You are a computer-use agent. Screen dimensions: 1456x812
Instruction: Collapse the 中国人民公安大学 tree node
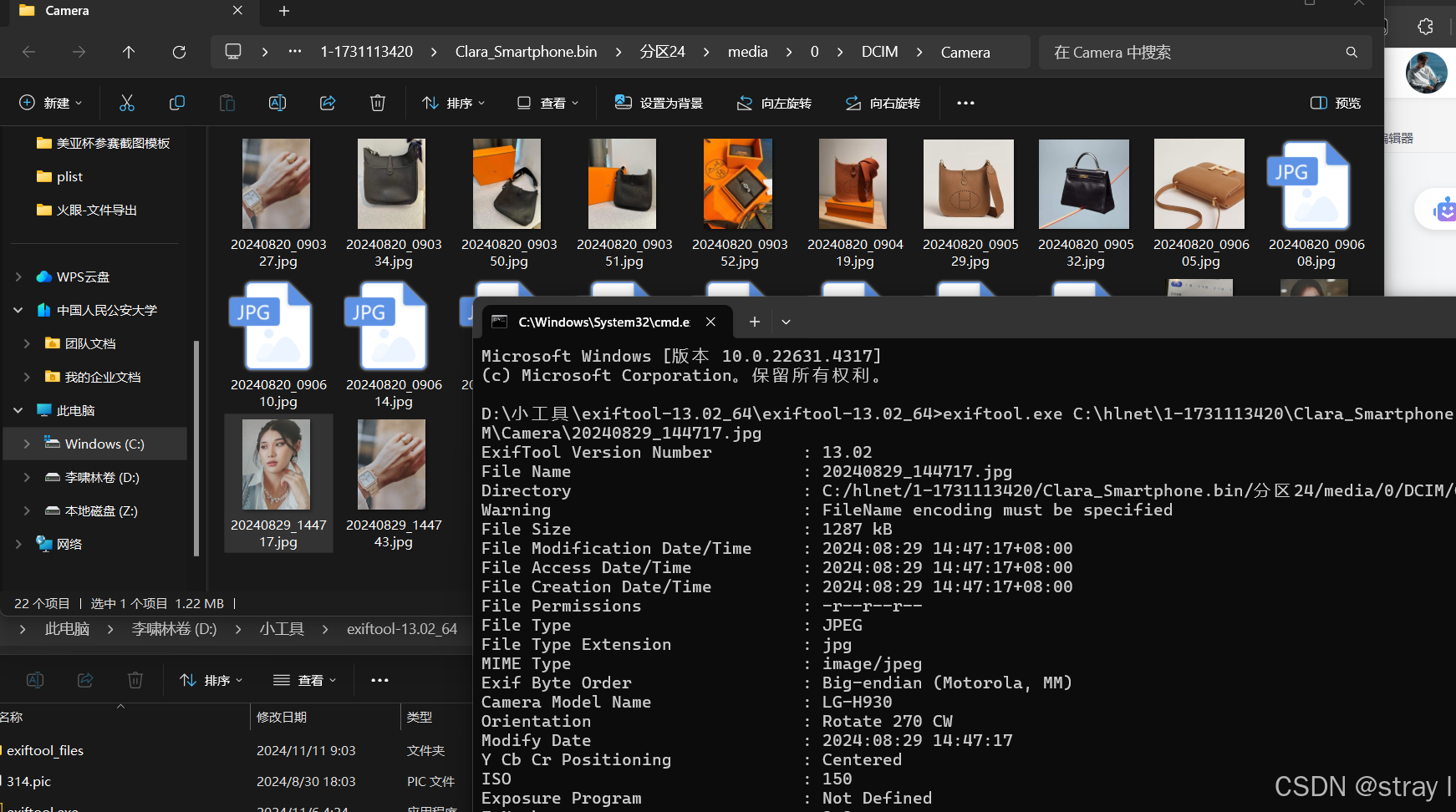[x=18, y=310]
